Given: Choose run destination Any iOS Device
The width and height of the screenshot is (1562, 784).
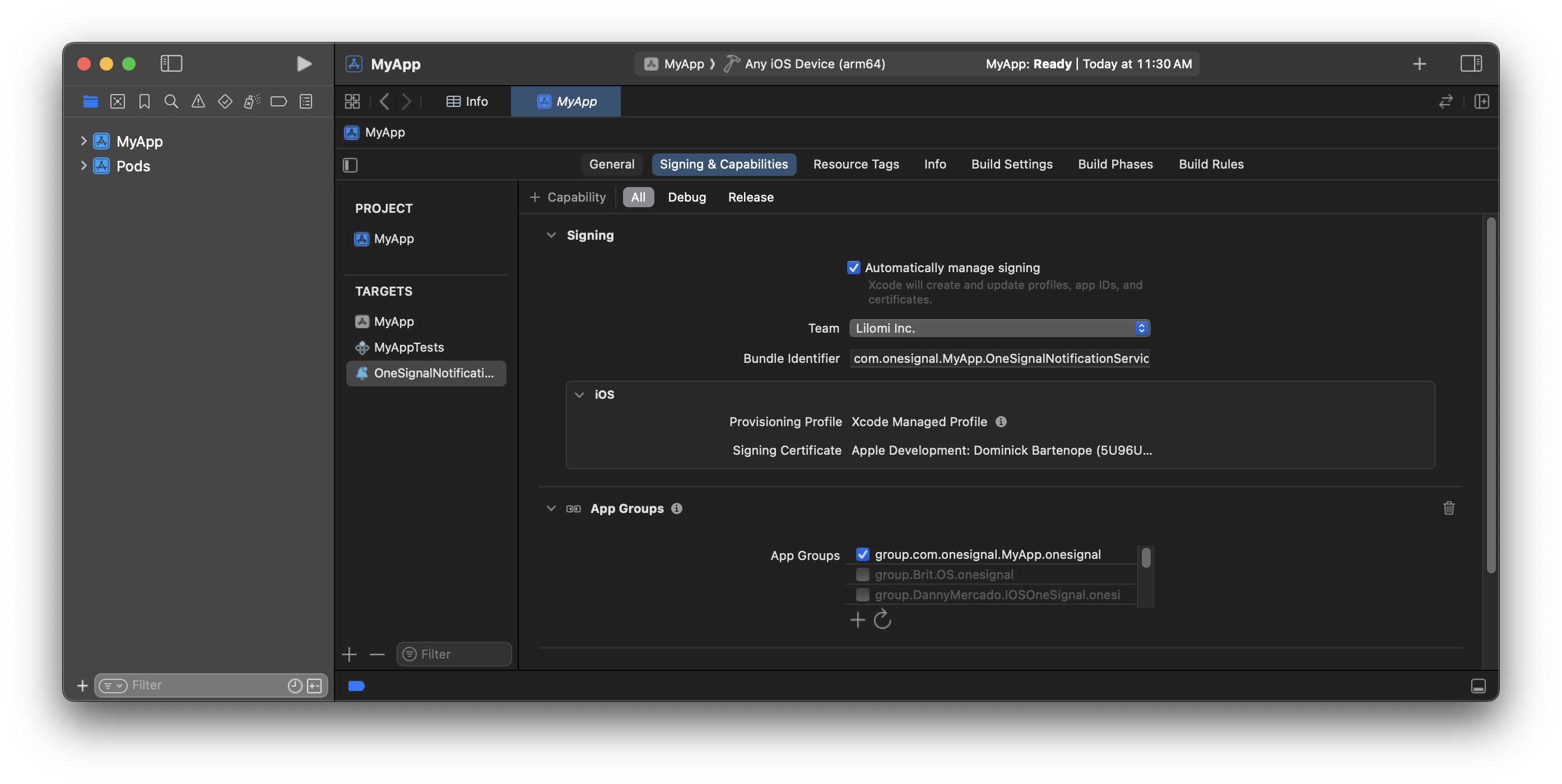Looking at the screenshot, I should [815, 64].
